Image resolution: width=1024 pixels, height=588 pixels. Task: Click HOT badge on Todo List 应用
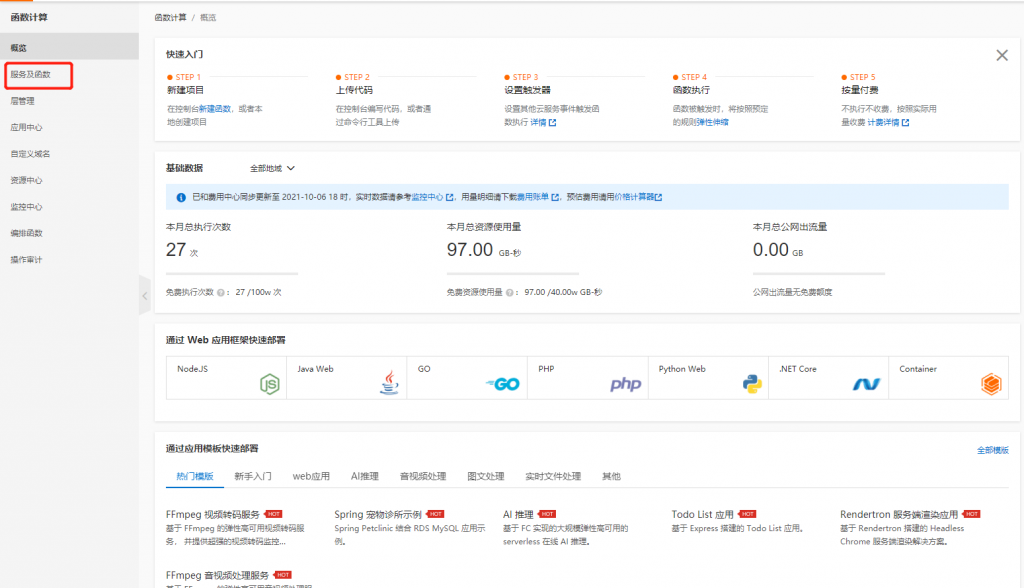(x=747, y=514)
